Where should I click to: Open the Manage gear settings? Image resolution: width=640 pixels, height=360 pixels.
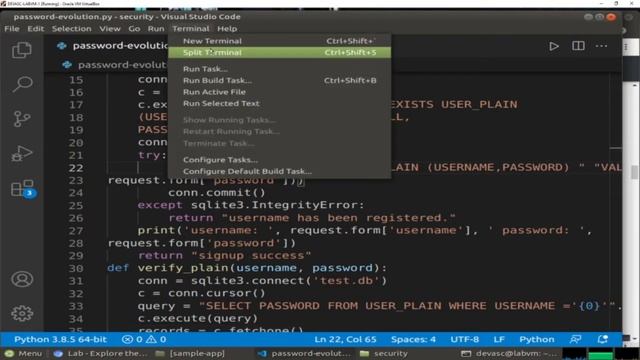(22, 313)
